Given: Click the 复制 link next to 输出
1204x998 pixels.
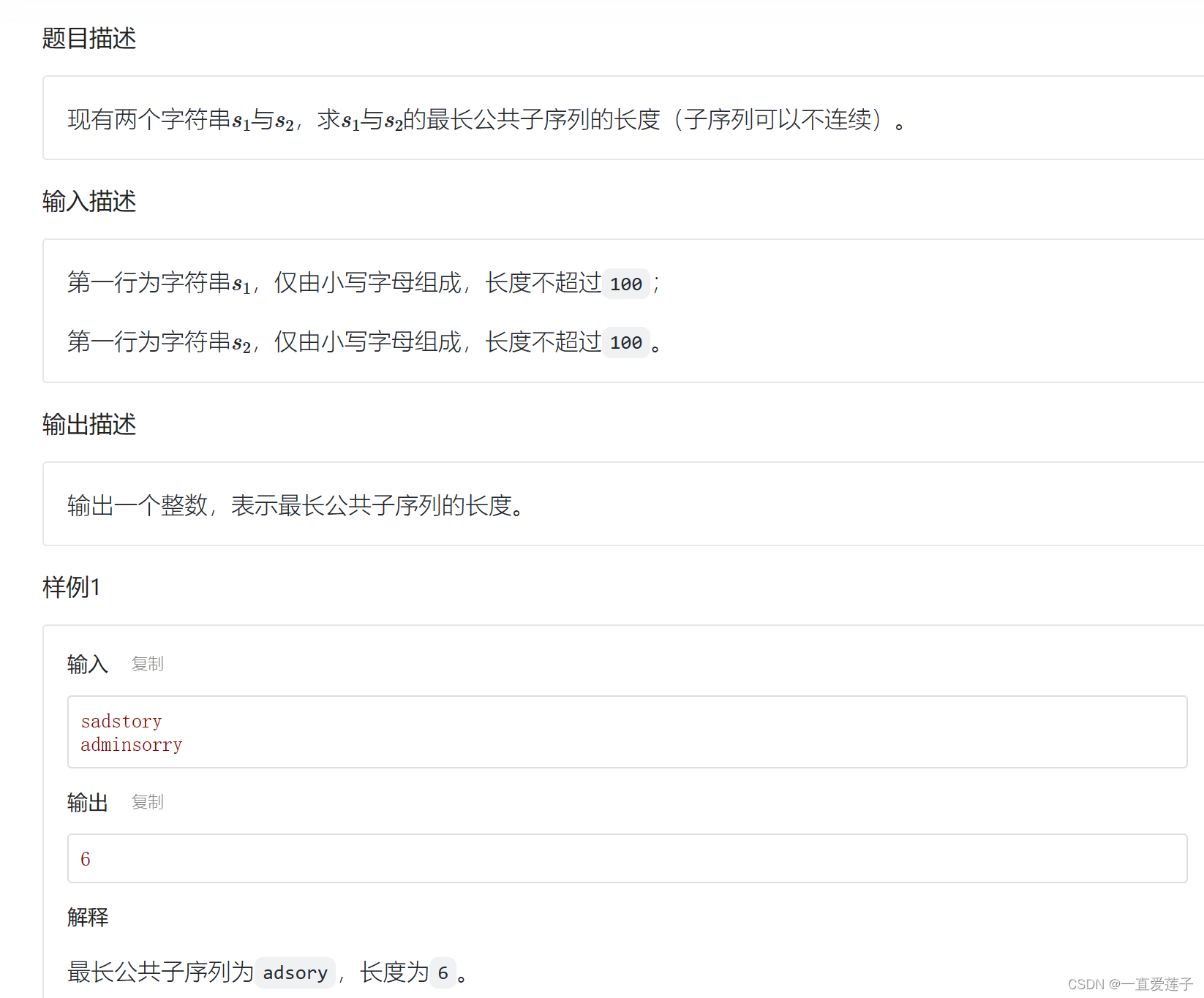Looking at the screenshot, I should coord(148,802).
